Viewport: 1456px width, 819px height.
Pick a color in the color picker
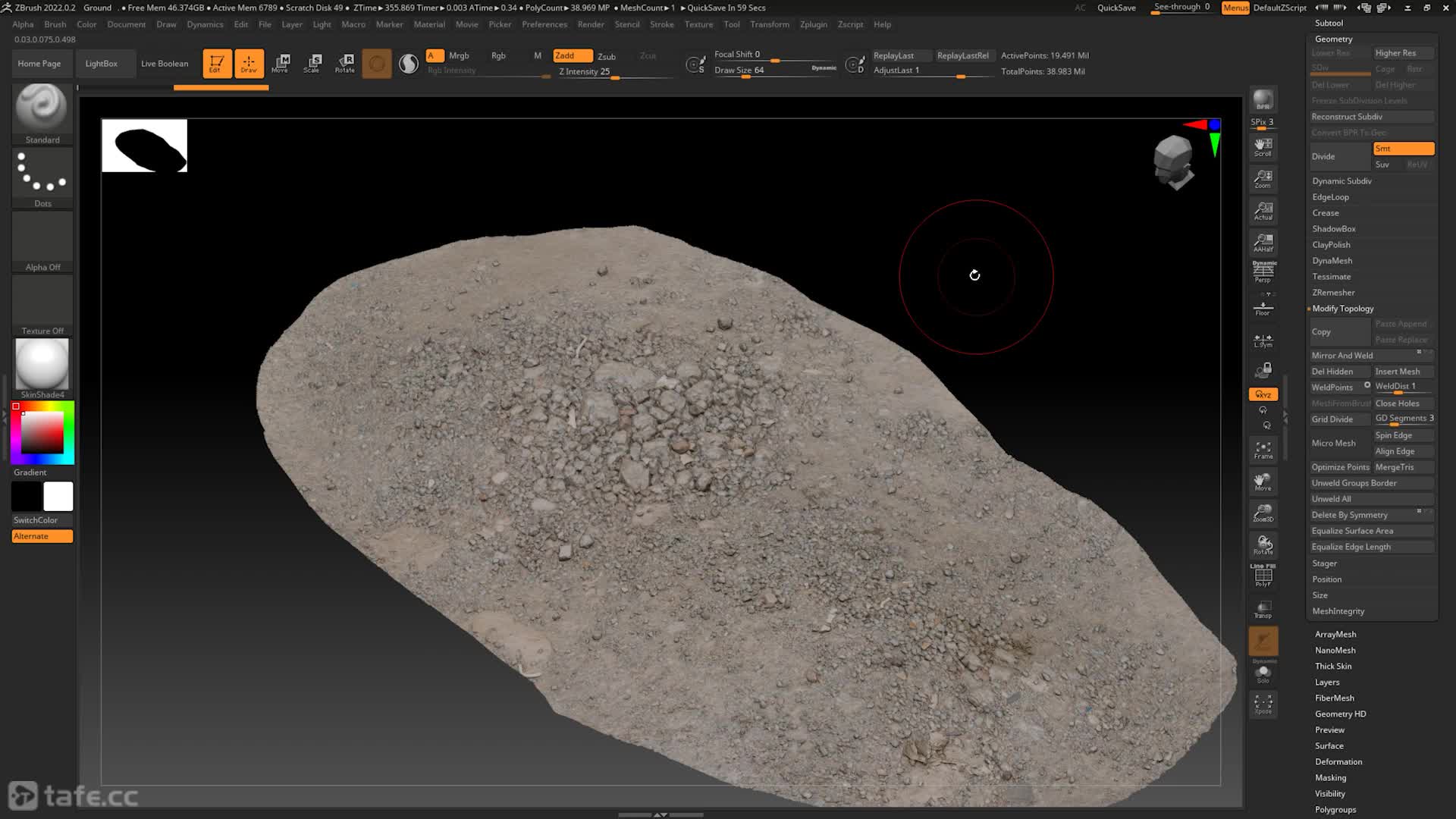point(42,433)
